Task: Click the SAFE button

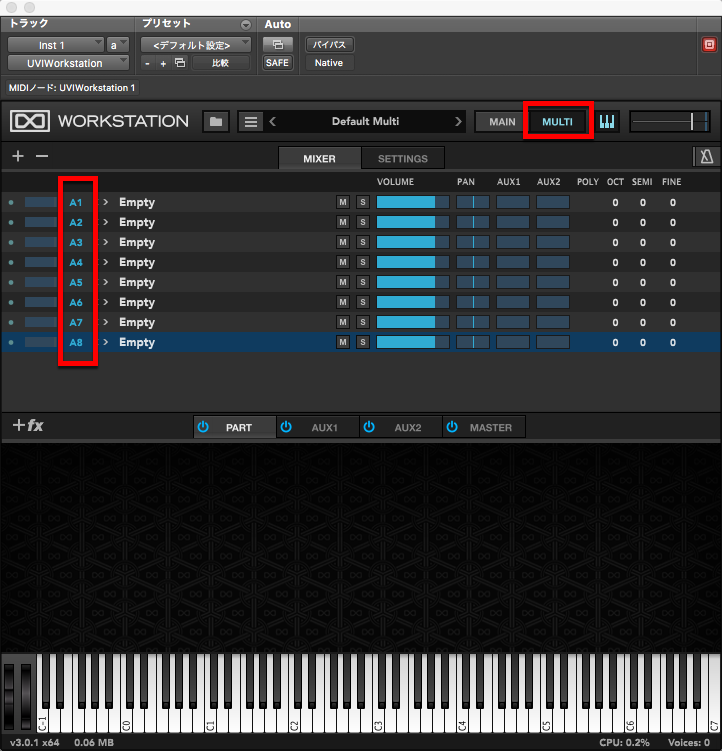Action: (x=277, y=63)
